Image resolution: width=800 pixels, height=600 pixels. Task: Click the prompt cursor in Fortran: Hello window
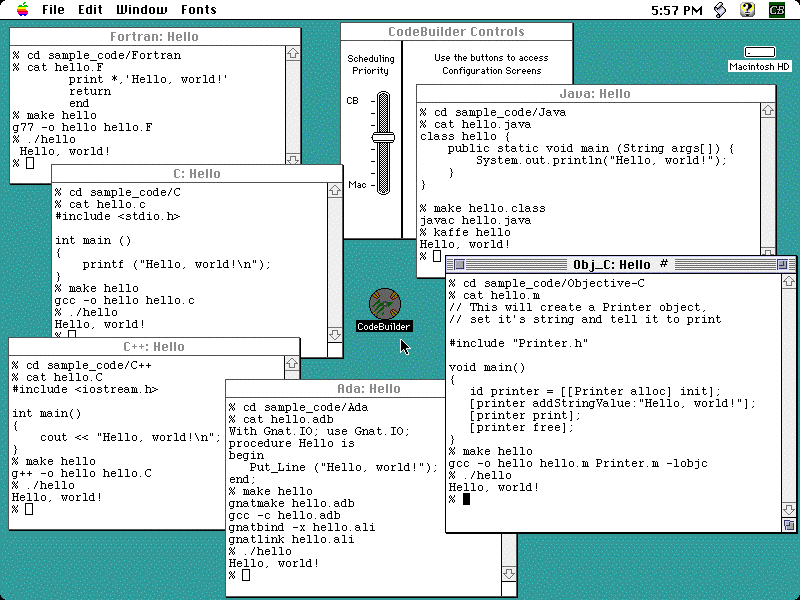point(30,163)
